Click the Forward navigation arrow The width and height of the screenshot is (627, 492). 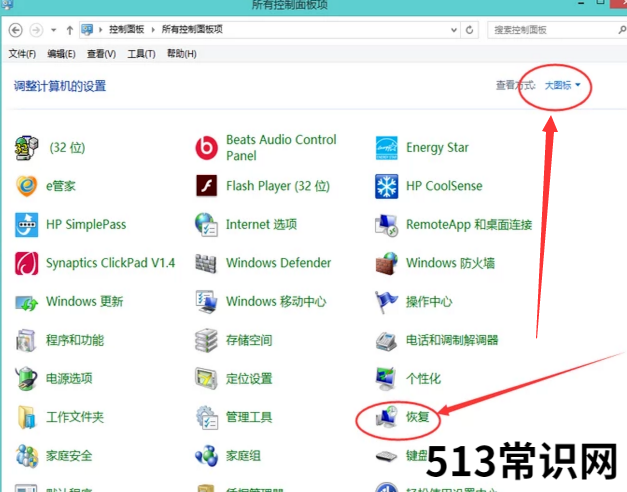(x=36, y=30)
